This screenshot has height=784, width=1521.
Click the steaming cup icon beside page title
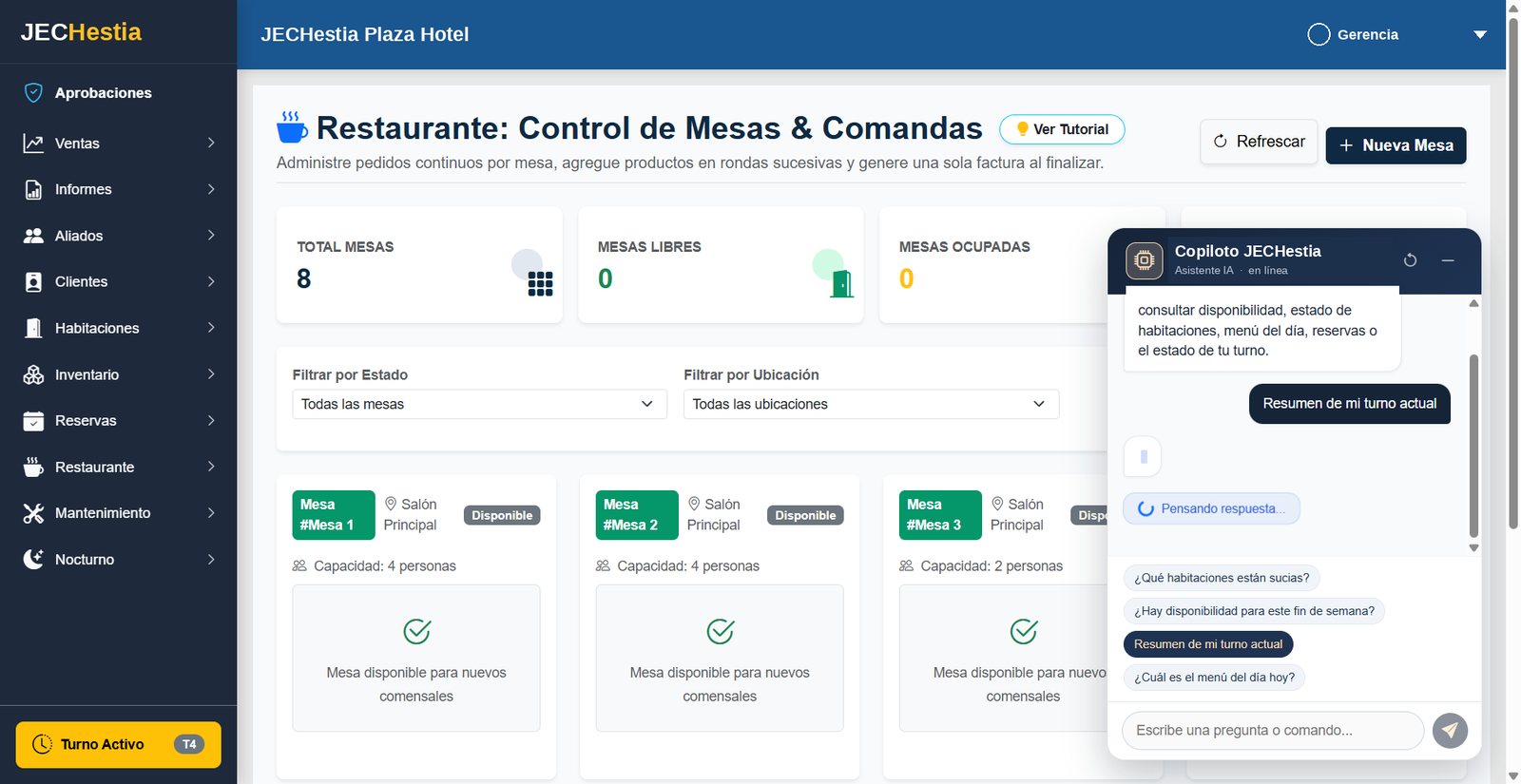coord(292,126)
